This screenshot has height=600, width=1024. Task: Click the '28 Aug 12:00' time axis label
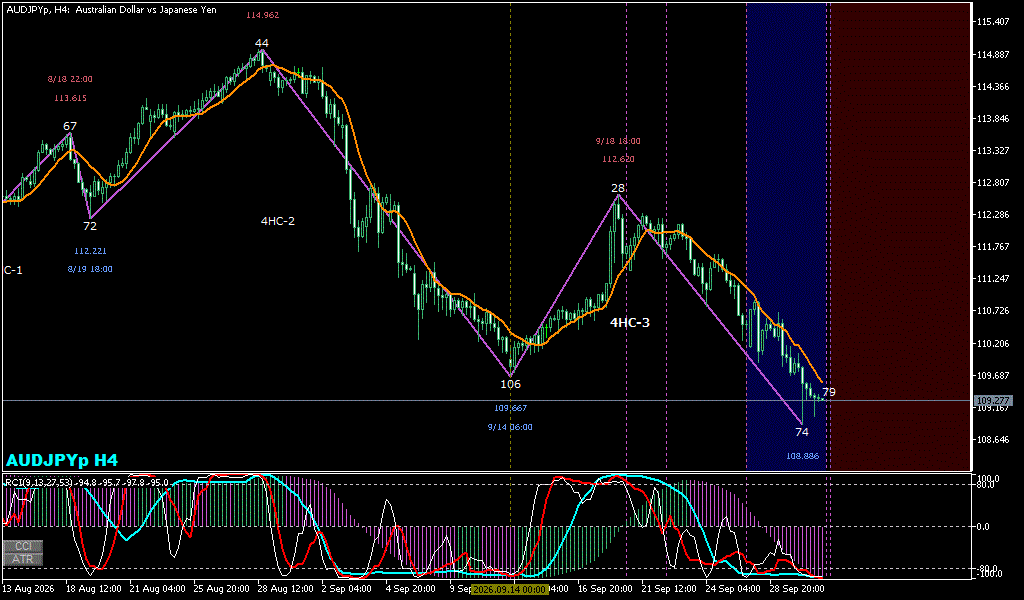[285, 588]
